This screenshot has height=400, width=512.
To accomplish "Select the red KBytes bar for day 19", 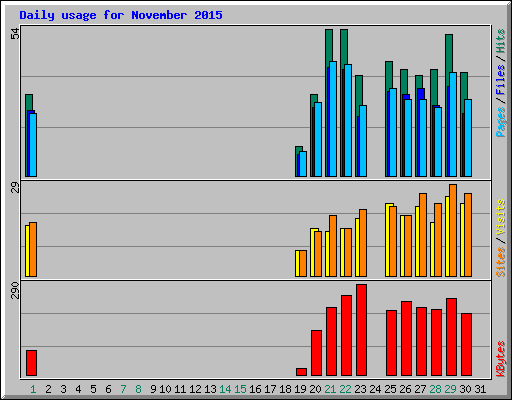I will pyautogui.click(x=301, y=372).
